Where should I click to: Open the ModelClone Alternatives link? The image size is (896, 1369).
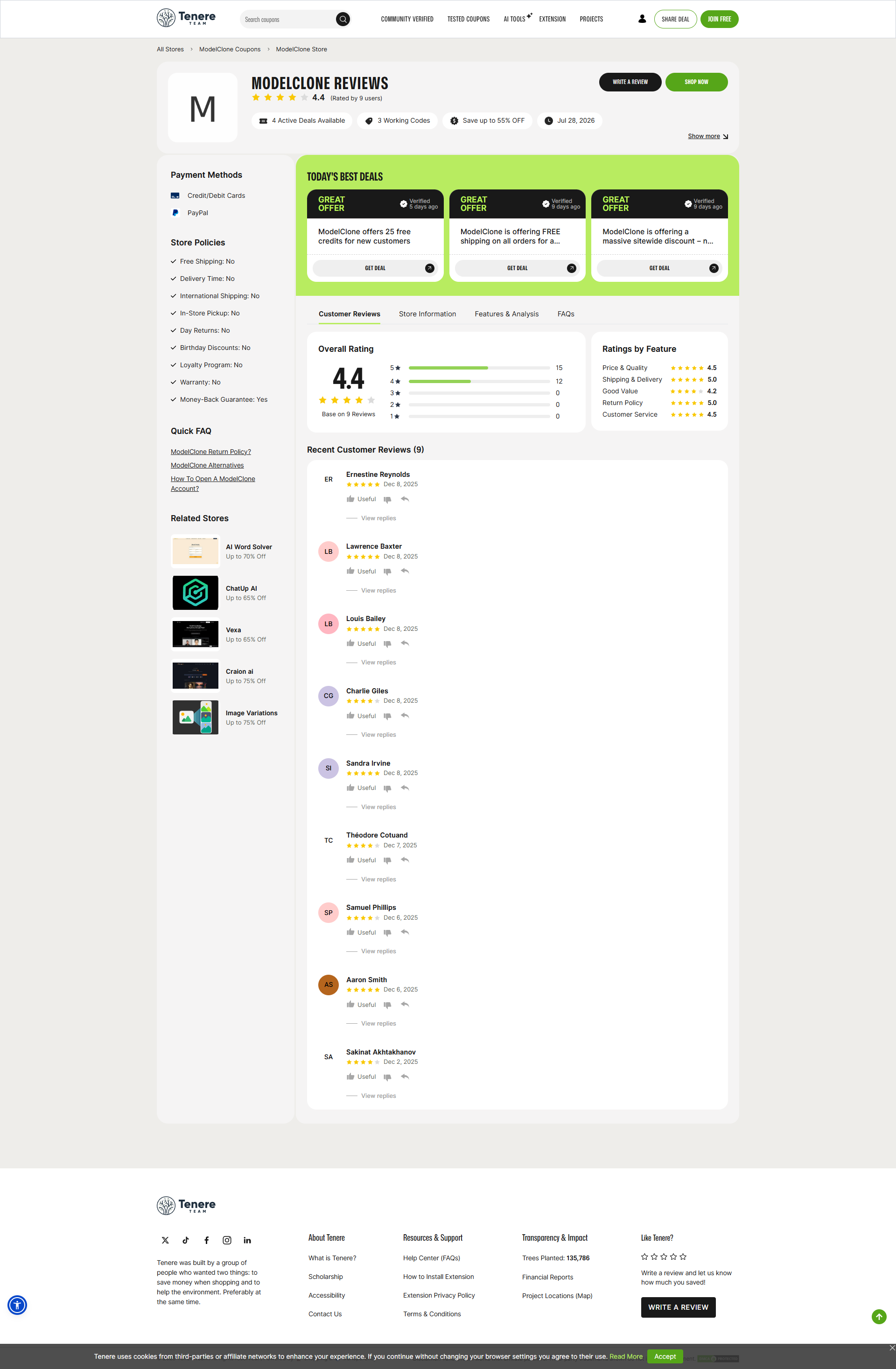[x=207, y=465]
